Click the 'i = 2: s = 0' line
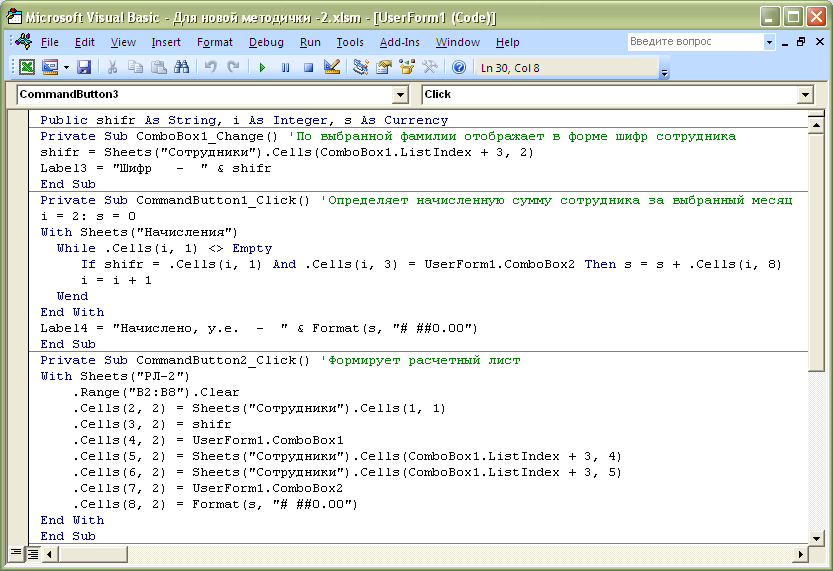Image resolution: width=833 pixels, height=571 pixels. click(x=88, y=216)
